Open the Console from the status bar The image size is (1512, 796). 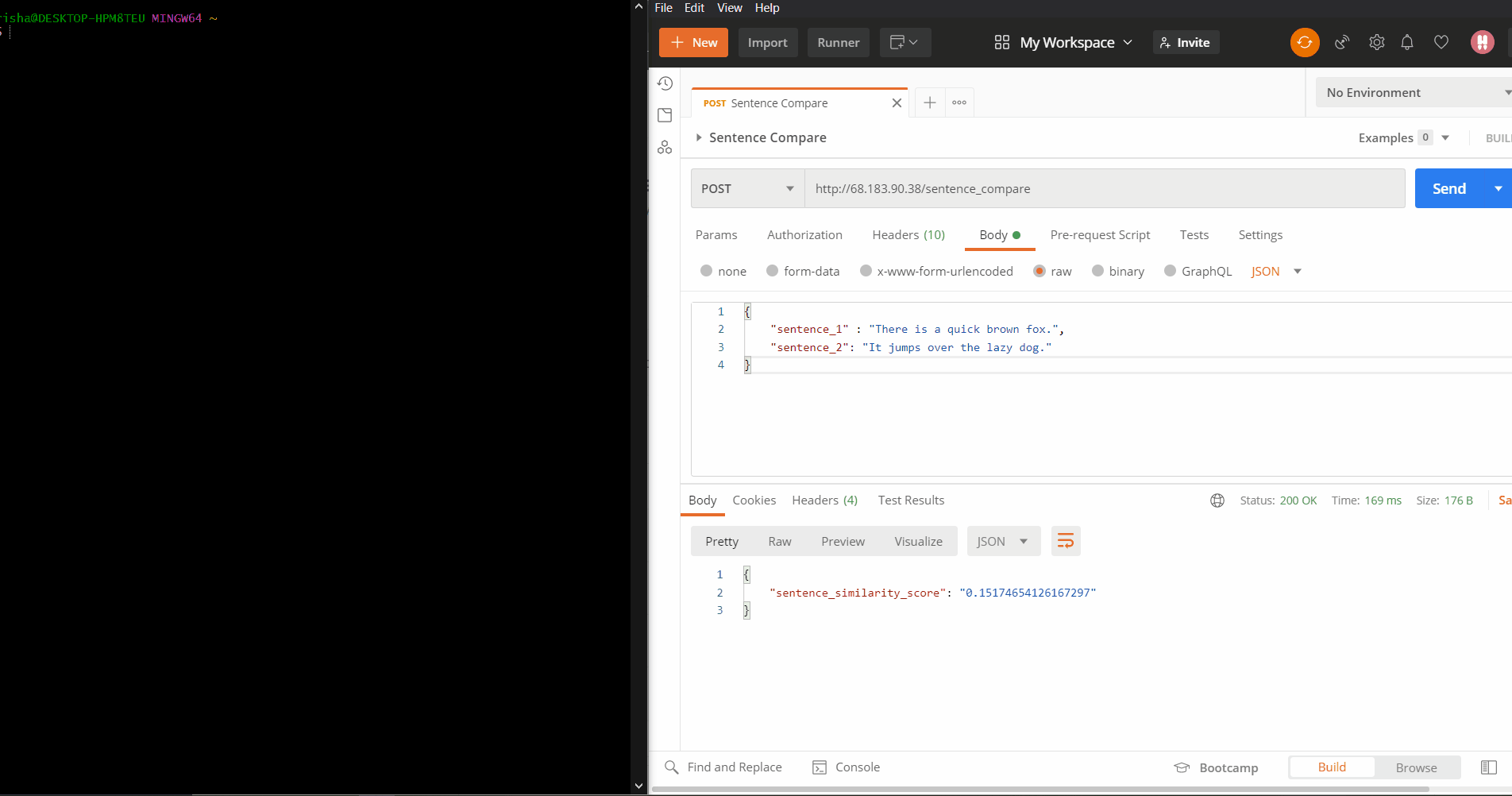[x=847, y=767]
